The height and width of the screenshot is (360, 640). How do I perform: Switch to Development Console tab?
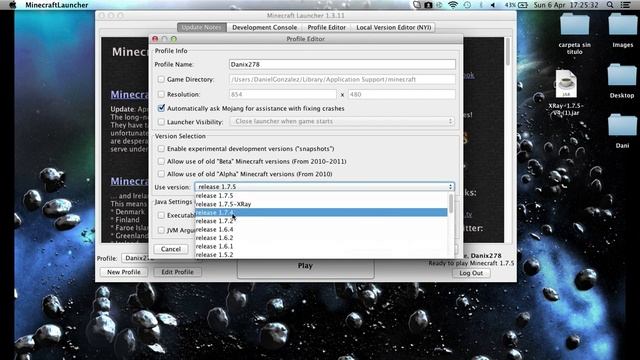[264, 27]
